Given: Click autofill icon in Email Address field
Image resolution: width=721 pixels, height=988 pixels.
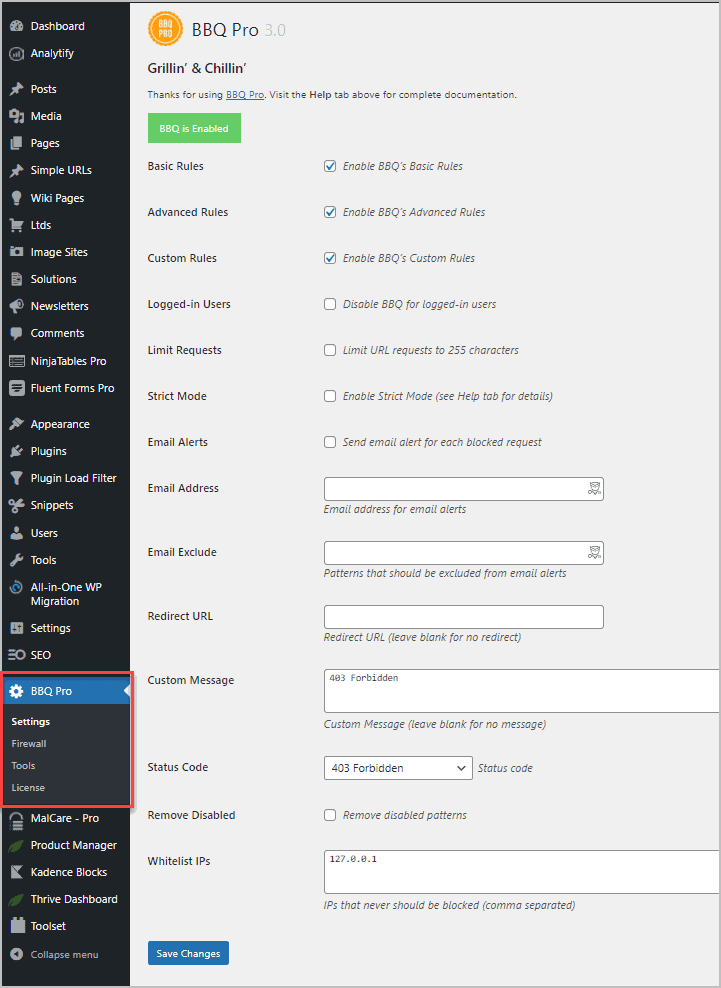Looking at the screenshot, I should coord(594,488).
